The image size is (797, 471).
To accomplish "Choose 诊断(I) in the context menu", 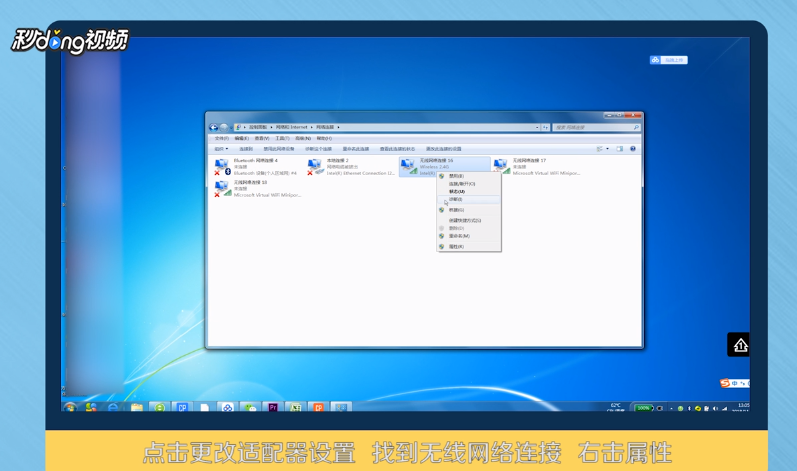I will (469, 199).
